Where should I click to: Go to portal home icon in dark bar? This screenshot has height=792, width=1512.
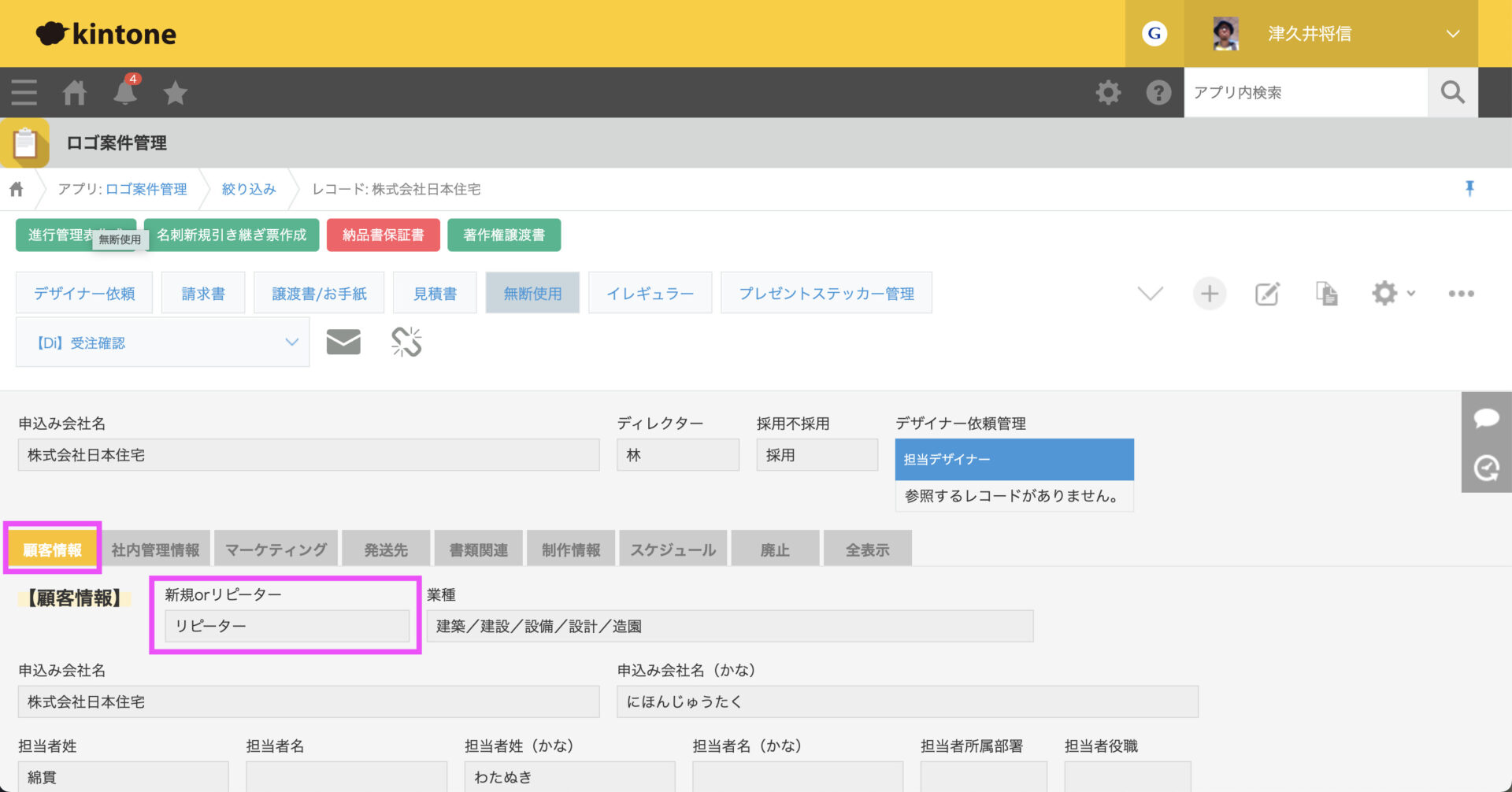coord(75,93)
